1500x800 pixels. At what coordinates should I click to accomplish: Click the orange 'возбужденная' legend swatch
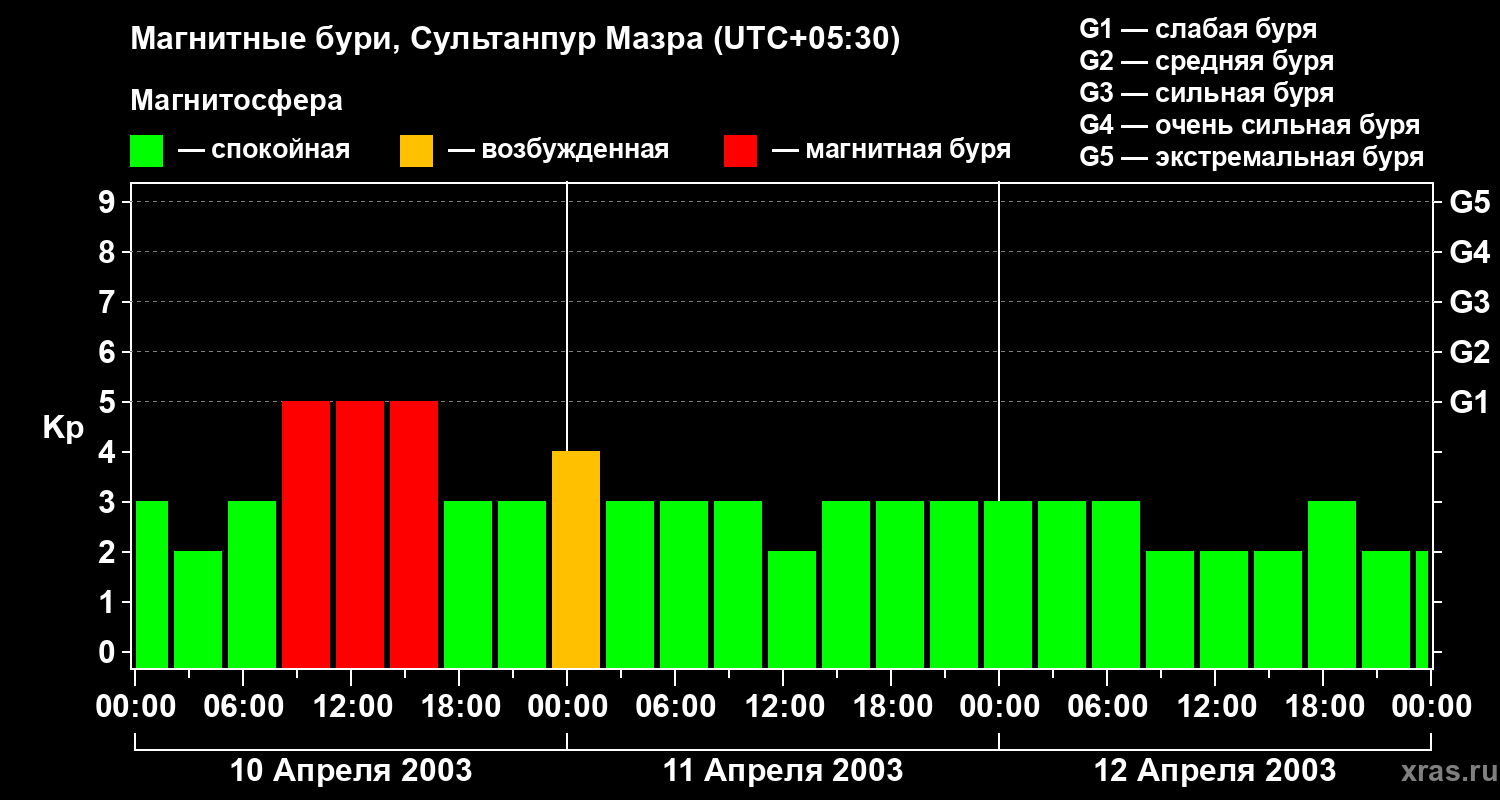tap(416, 151)
